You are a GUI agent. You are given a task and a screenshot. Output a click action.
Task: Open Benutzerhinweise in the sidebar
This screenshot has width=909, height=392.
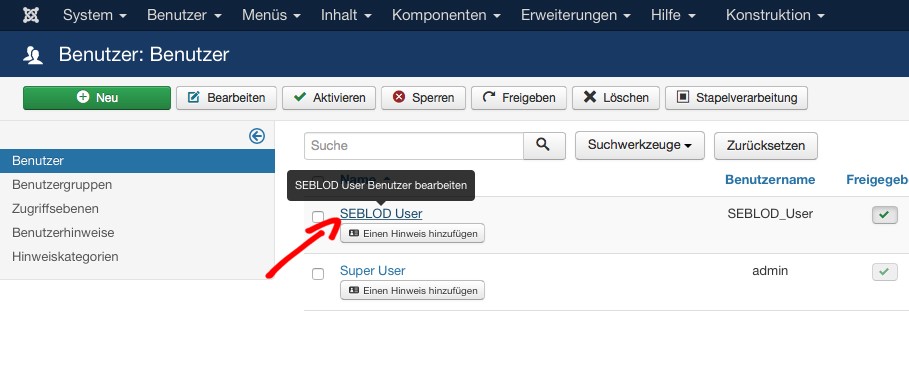(63, 233)
